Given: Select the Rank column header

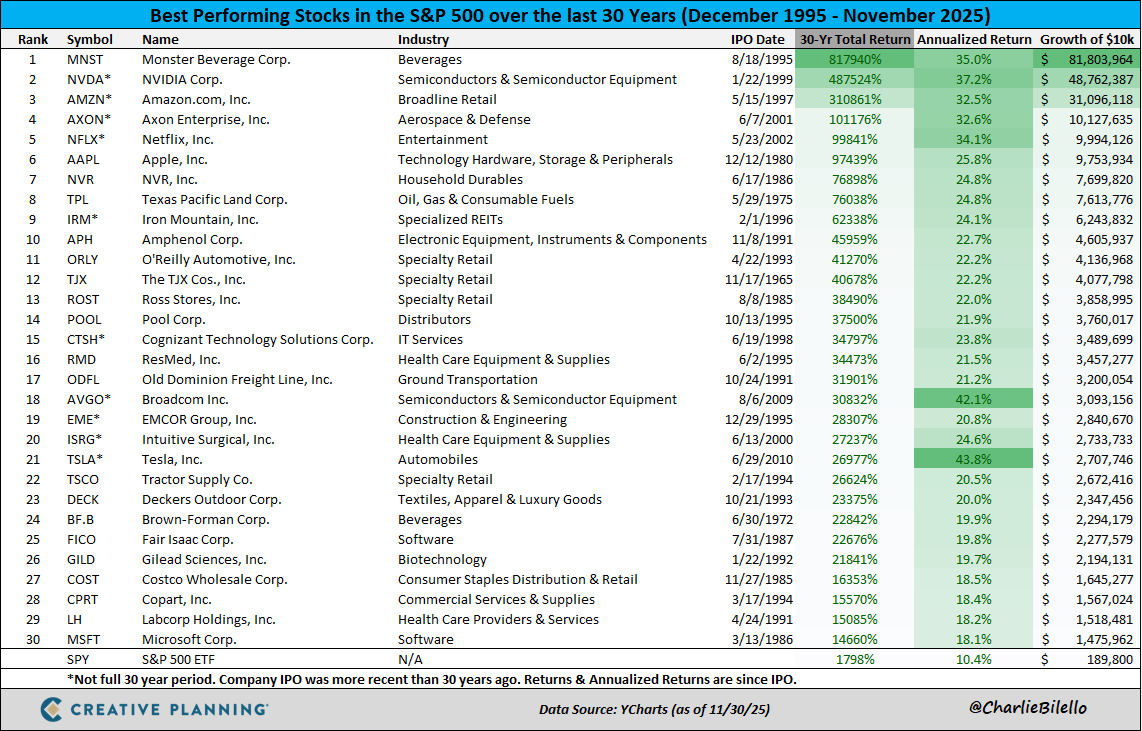Looking at the screenshot, I should point(33,40).
